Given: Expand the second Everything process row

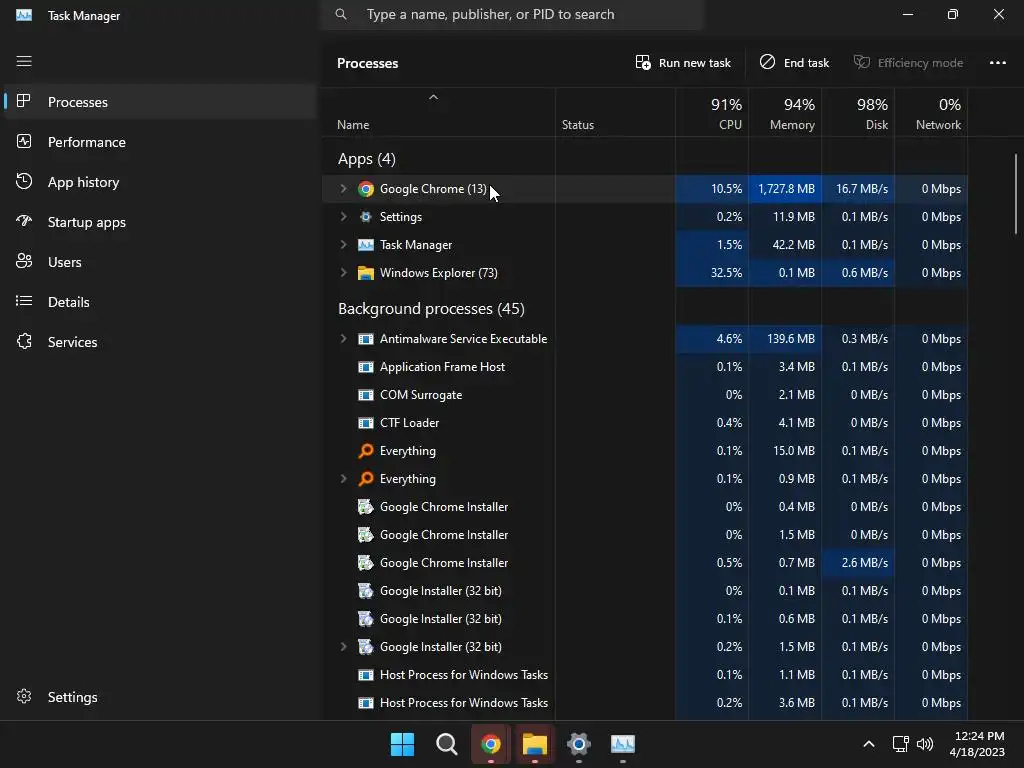Looking at the screenshot, I should (x=344, y=479).
